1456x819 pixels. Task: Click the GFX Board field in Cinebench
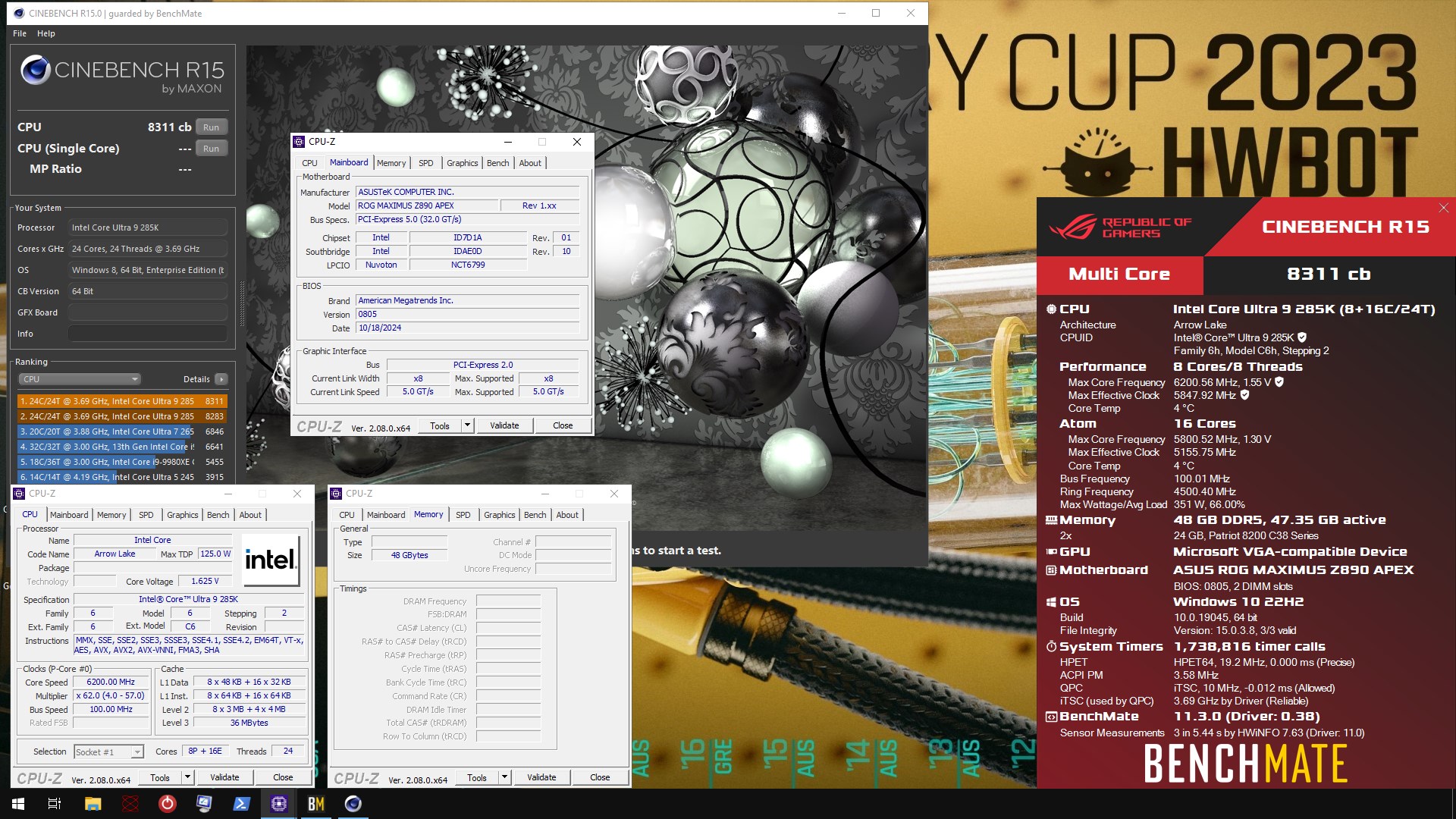point(148,312)
